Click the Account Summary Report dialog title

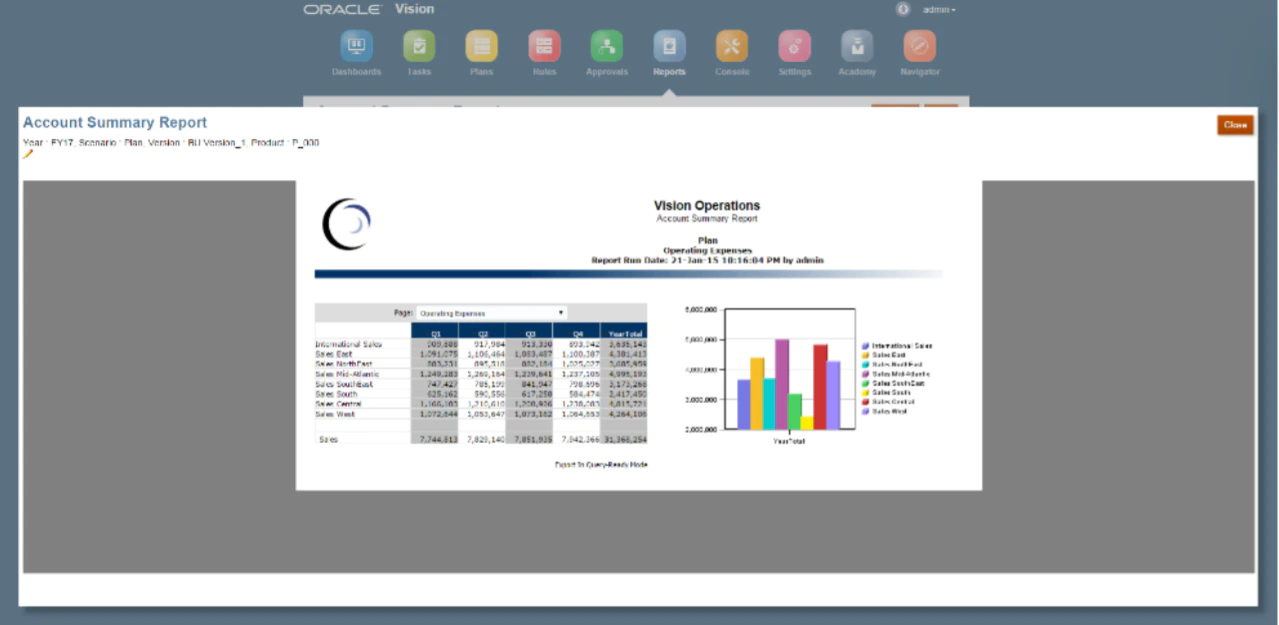click(115, 123)
